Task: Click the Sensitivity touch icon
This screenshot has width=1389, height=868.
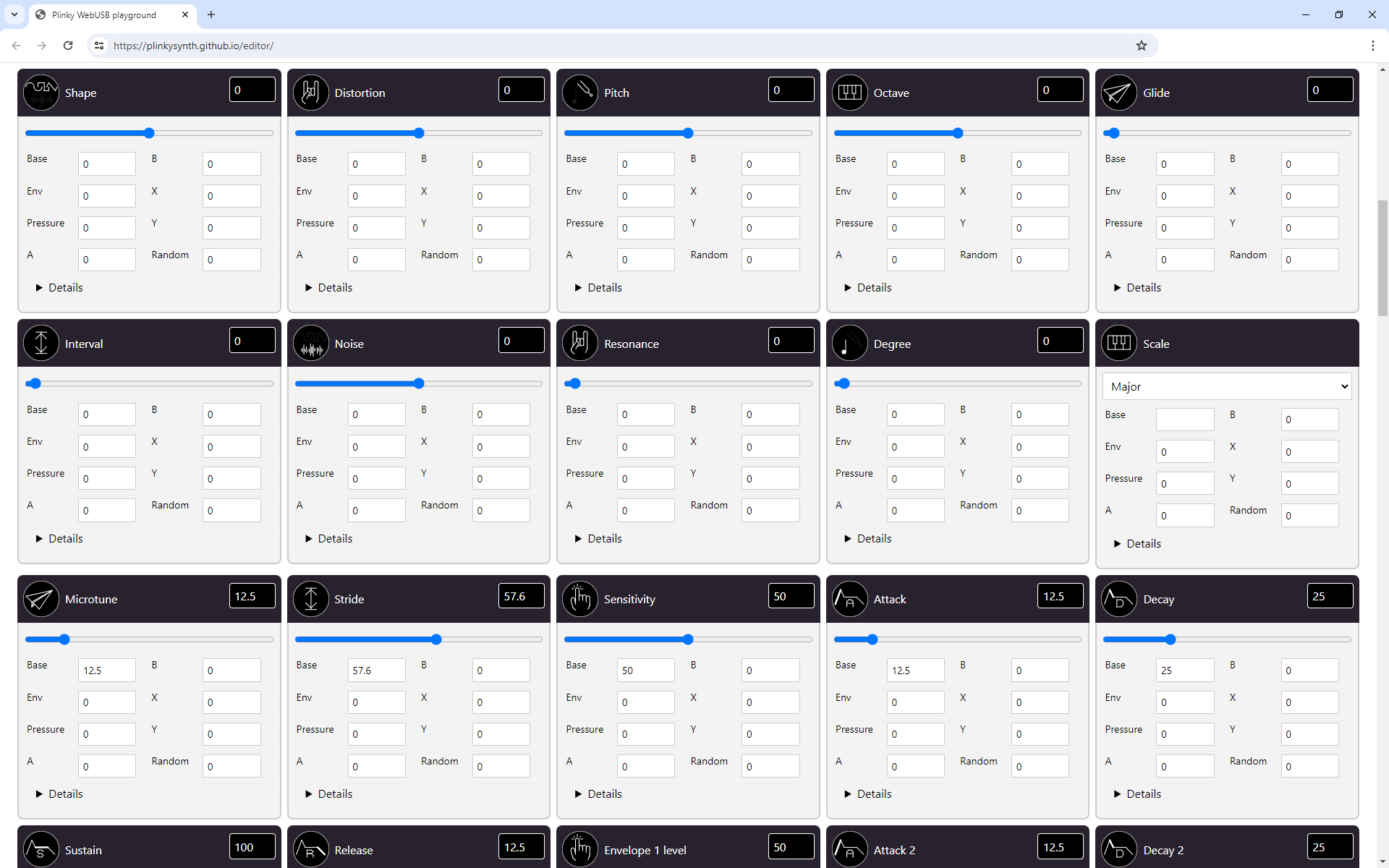Action: tap(580, 599)
